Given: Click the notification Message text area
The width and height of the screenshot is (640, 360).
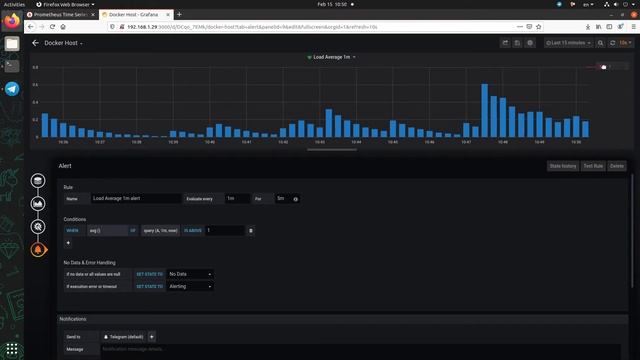Looking at the screenshot, I should pos(361,351).
